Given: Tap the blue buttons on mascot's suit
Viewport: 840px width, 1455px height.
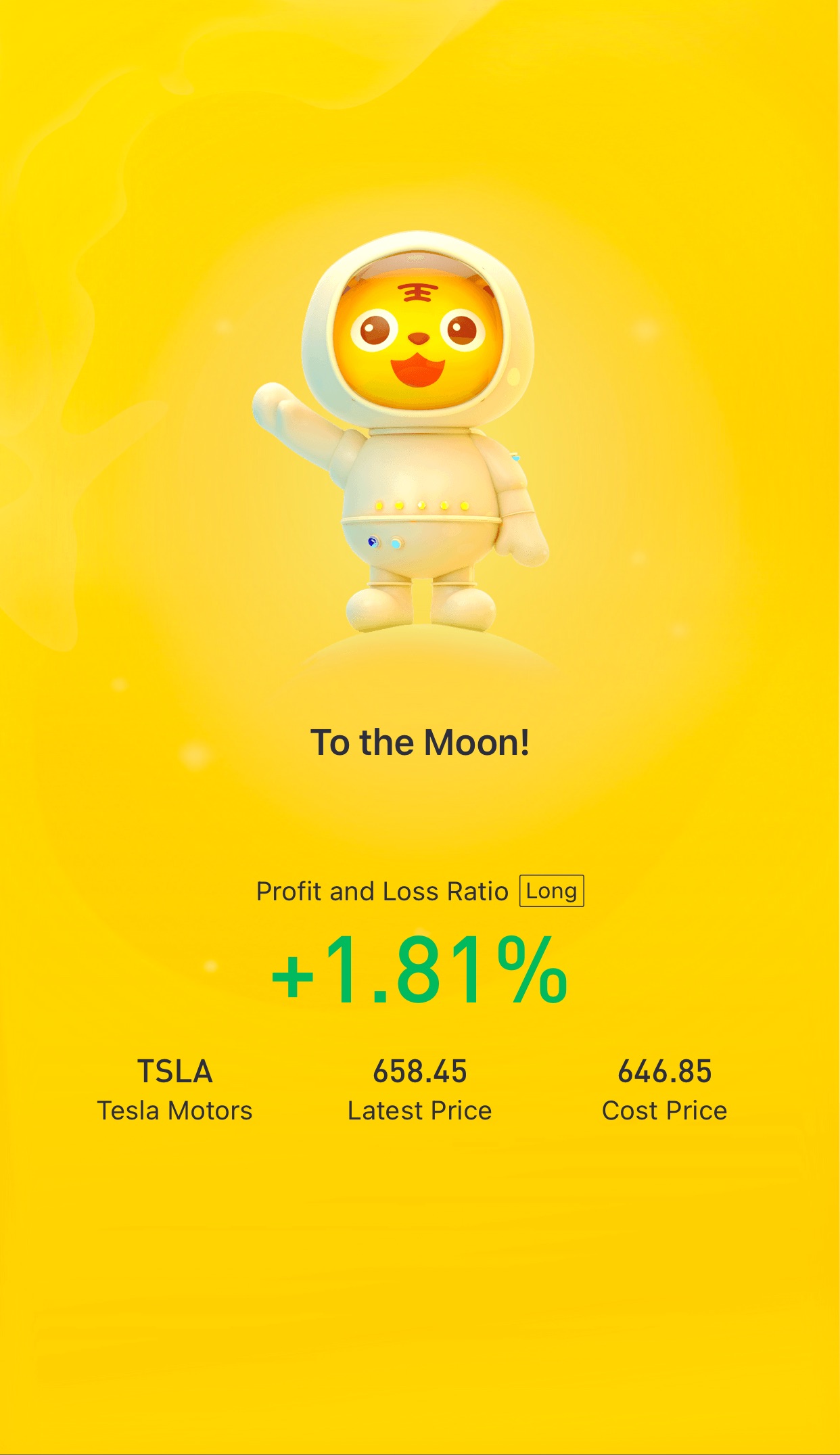Looking at the screenshot, I should click(385, 542).
